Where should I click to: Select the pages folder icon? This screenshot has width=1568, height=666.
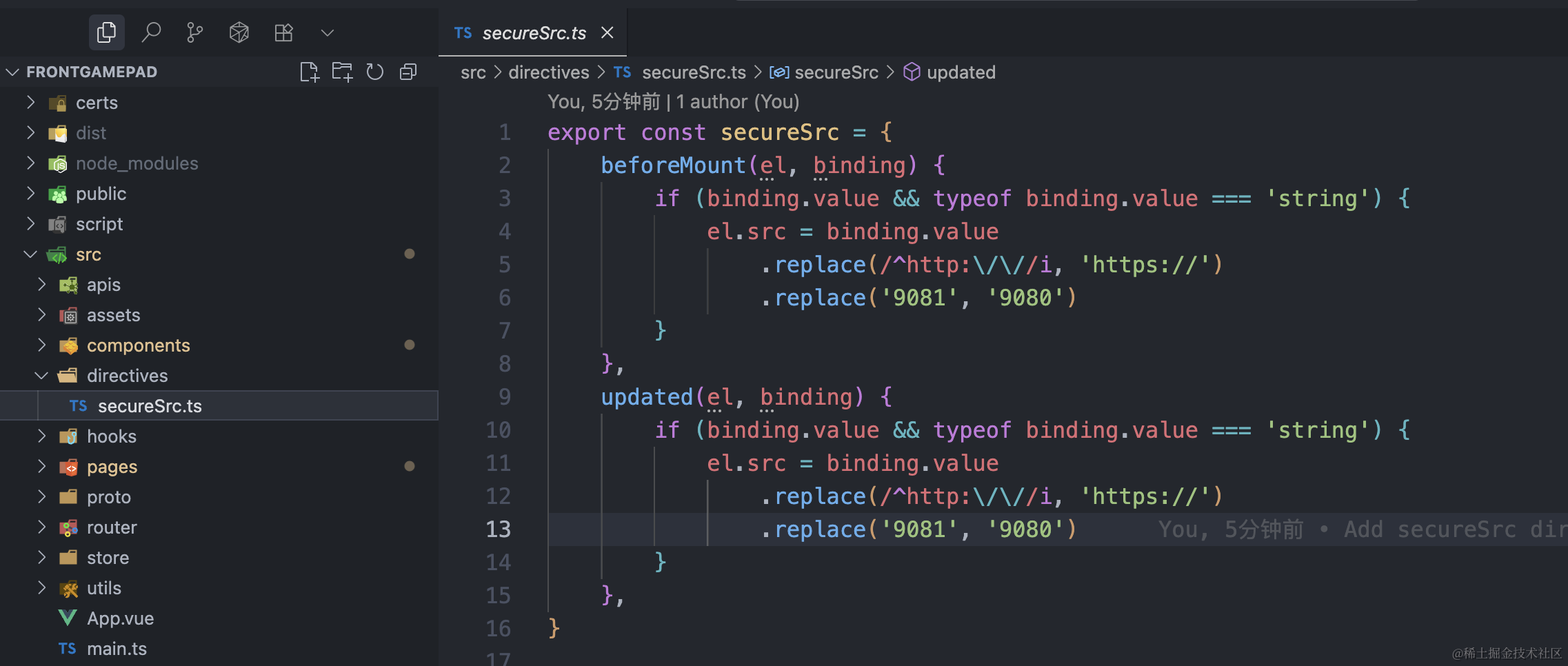tap(69, 467)
